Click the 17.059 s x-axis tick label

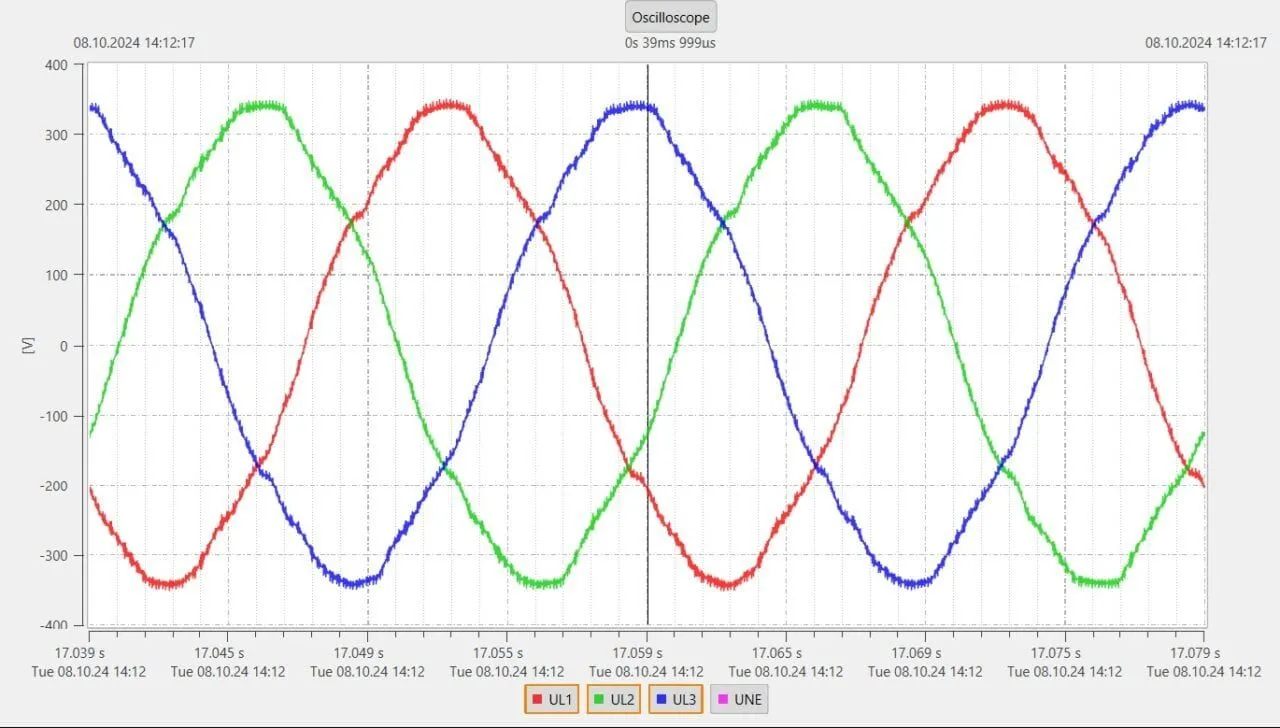646,650
